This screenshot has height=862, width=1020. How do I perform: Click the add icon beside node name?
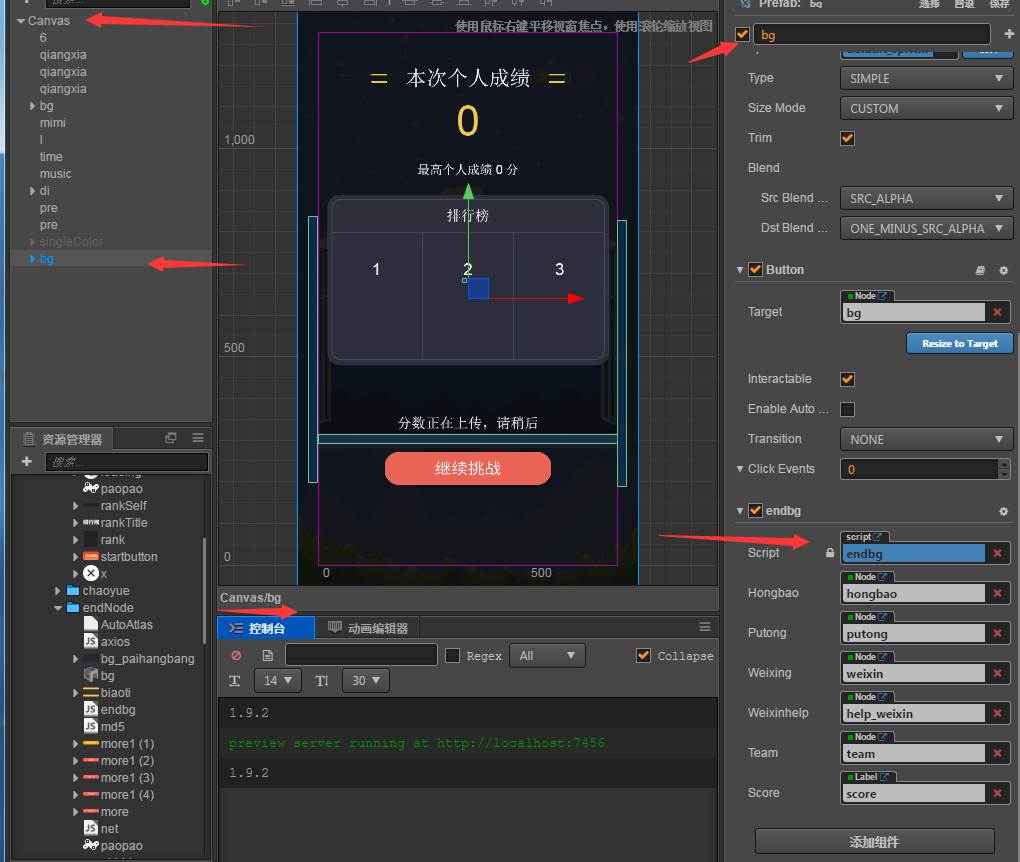1009,34
